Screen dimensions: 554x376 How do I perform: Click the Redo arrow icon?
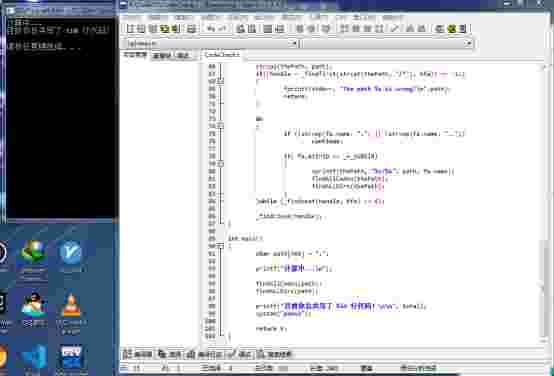[x=223, y=29]
